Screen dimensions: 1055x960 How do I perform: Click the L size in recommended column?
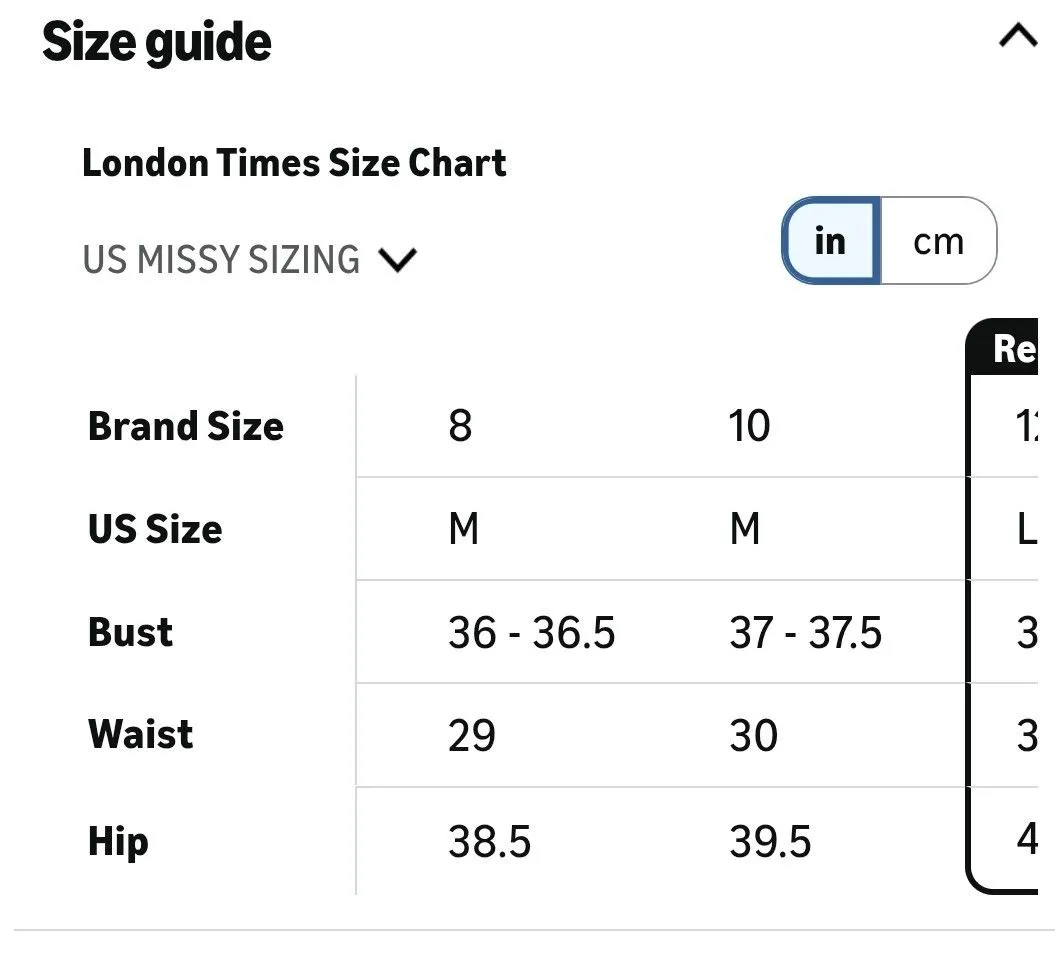(1027, 529)
